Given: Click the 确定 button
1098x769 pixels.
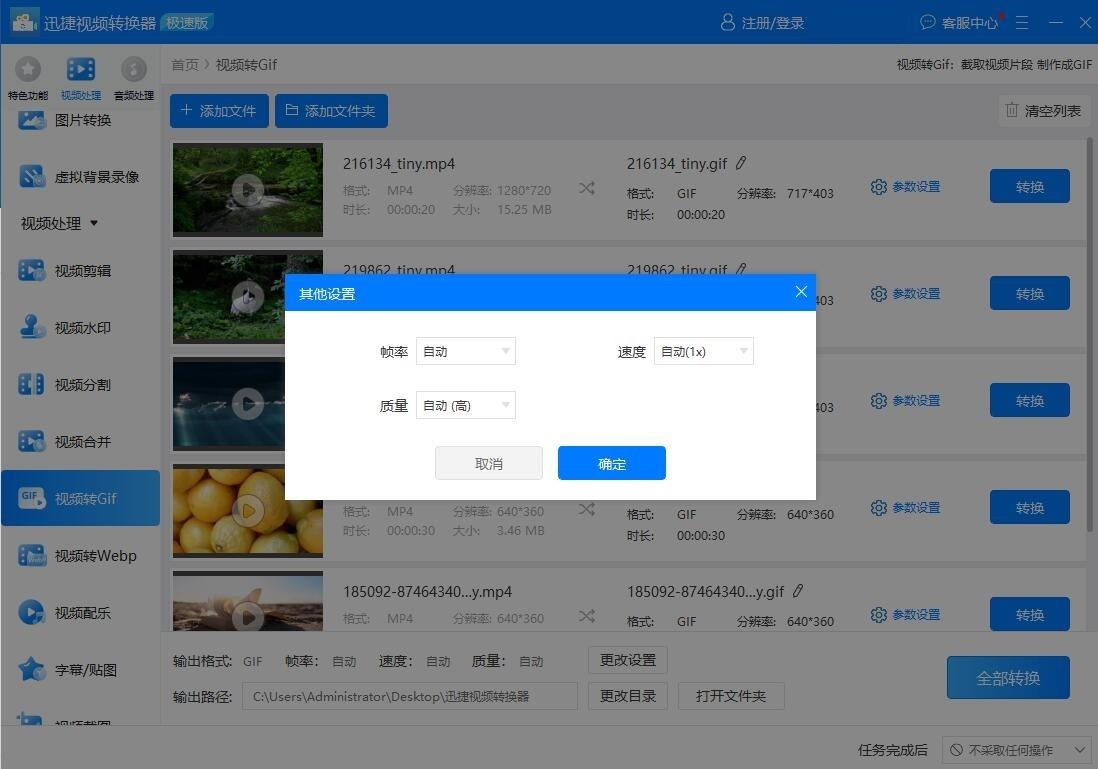Looking at the screenshot, I should tap(612, 463).
